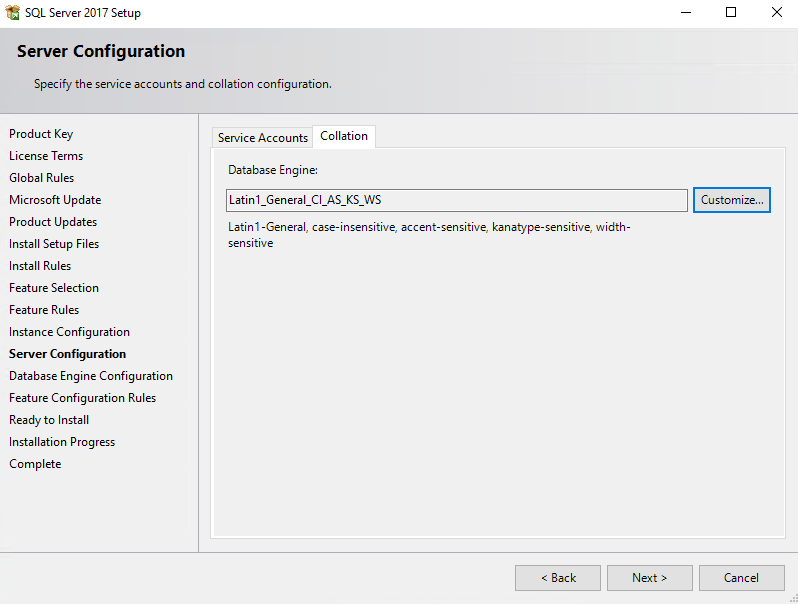Click Feature Selection in the navigation list
798x604 pixels.
[54, 288]
